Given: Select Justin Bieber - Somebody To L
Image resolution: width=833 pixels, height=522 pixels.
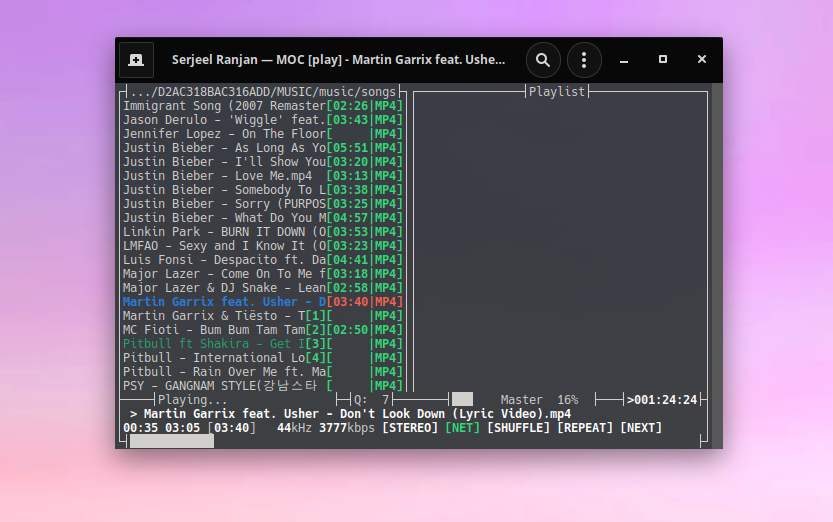Looking at the screenshot, I should pyautogui.click(x=262, y=190).
